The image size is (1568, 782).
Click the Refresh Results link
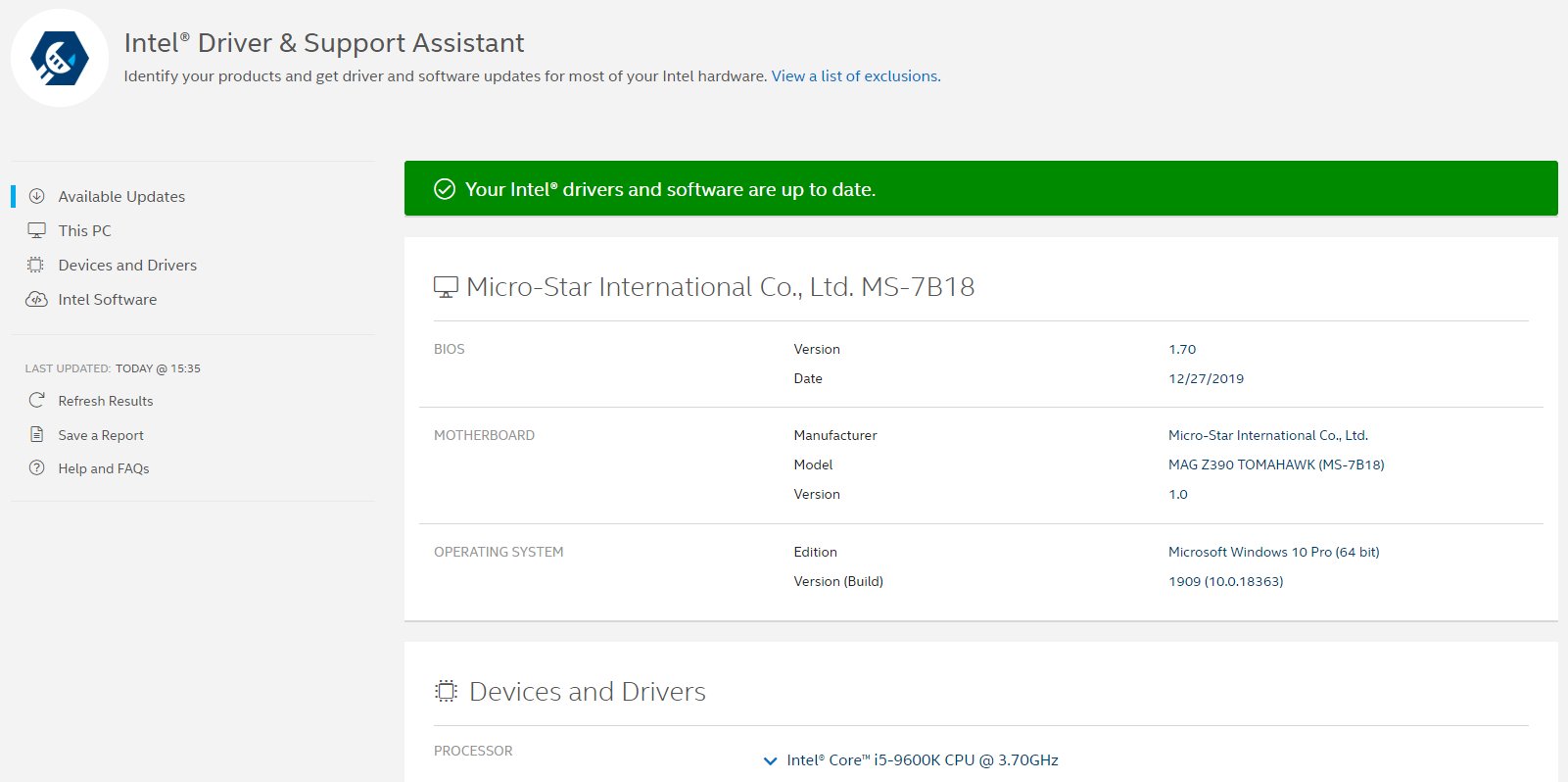coord(106,401)
